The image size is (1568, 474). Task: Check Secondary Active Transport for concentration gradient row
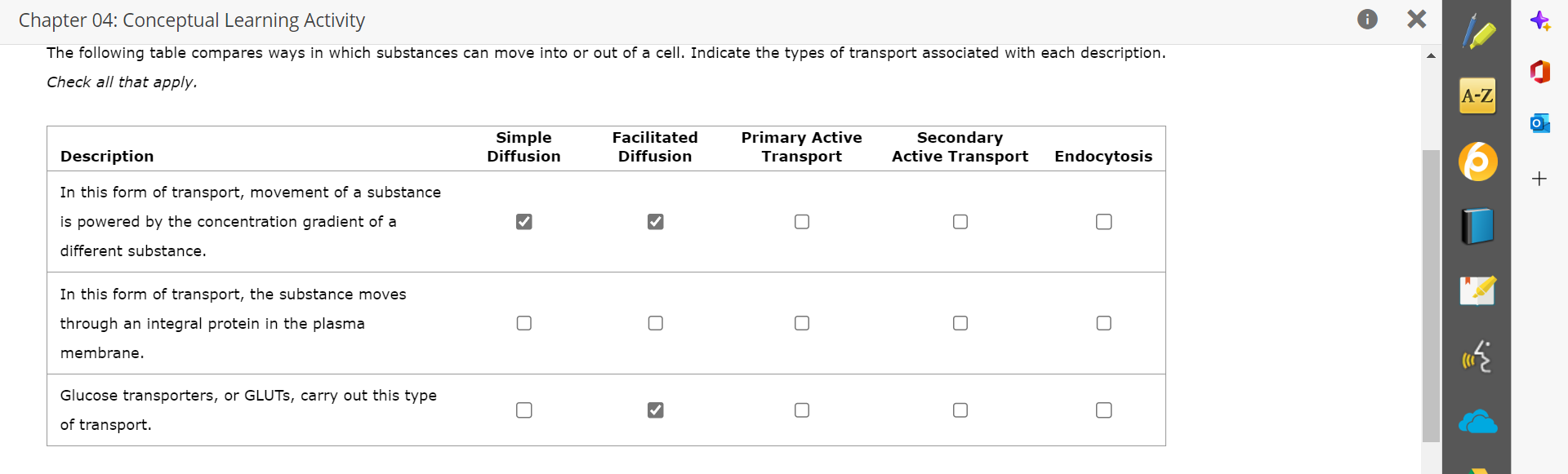click(x=960, y=222)
